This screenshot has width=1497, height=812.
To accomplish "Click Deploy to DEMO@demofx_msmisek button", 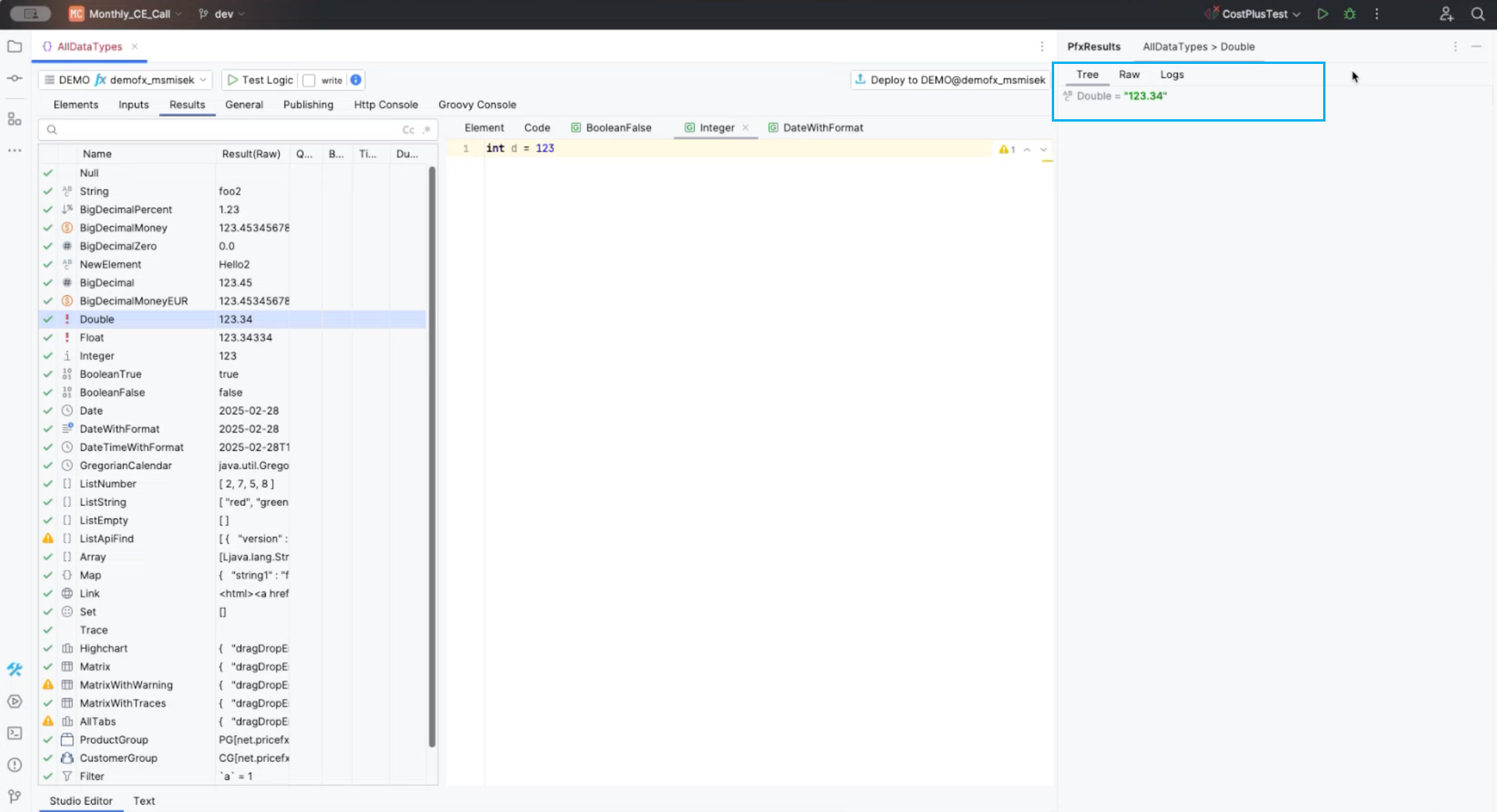I will tap(949, 80).
